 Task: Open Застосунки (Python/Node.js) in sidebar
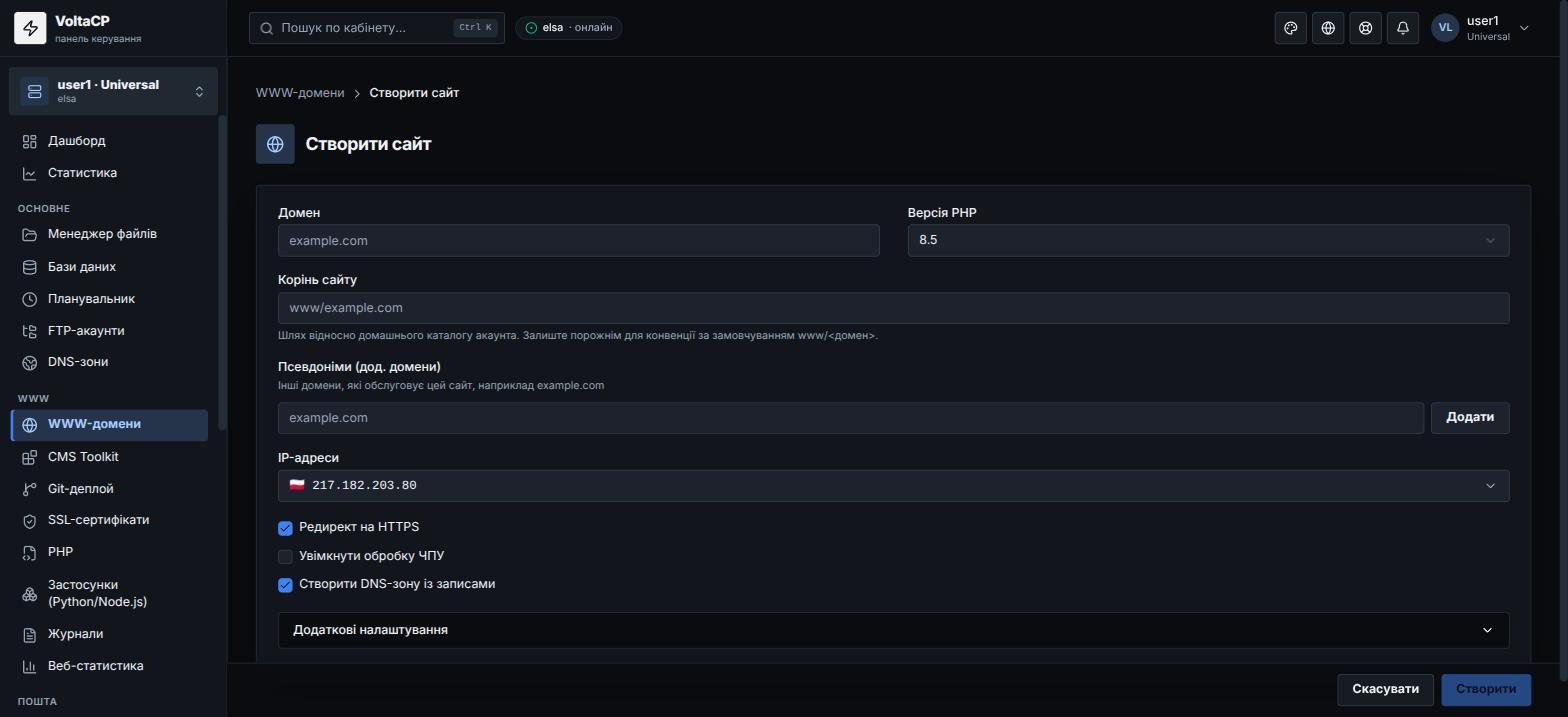coord(109,593)
